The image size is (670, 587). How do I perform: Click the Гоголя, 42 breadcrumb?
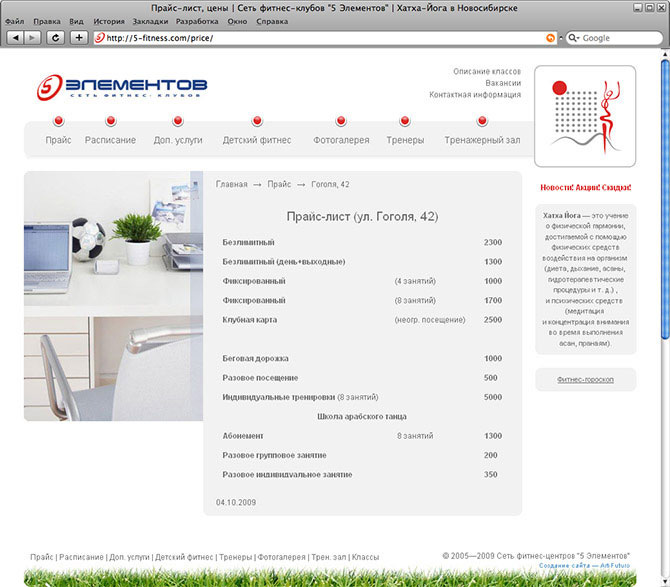point(330,184)
